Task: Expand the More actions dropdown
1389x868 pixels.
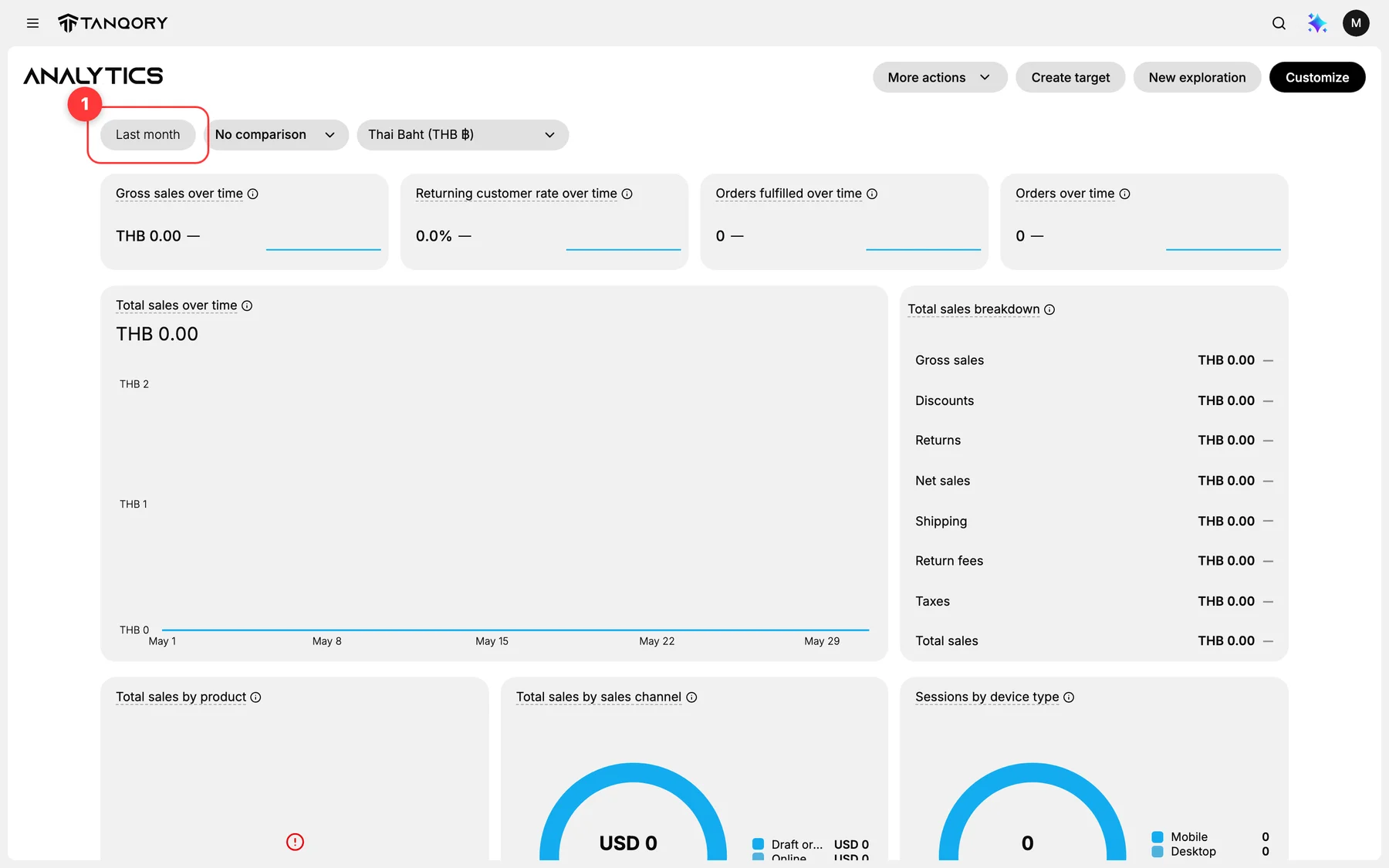Action: 940,77
